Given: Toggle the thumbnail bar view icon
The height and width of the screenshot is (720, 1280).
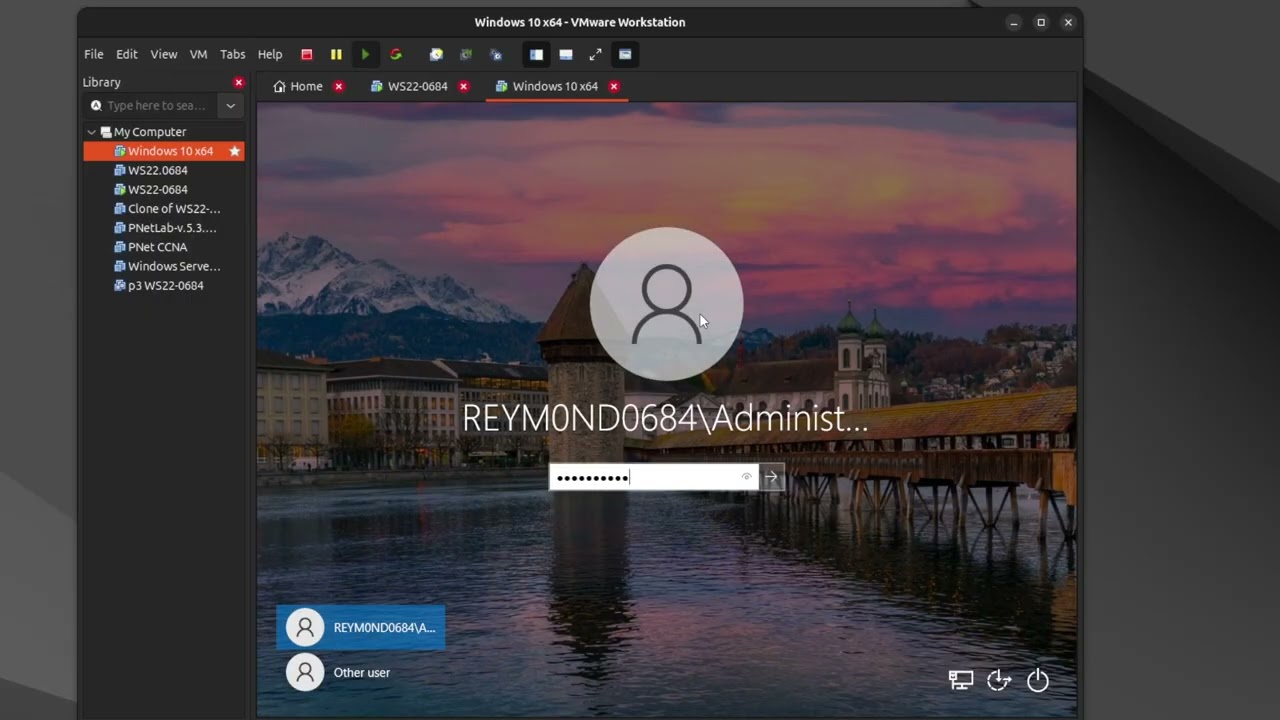Looking at the screenshot, I should (x=566, y=54).
